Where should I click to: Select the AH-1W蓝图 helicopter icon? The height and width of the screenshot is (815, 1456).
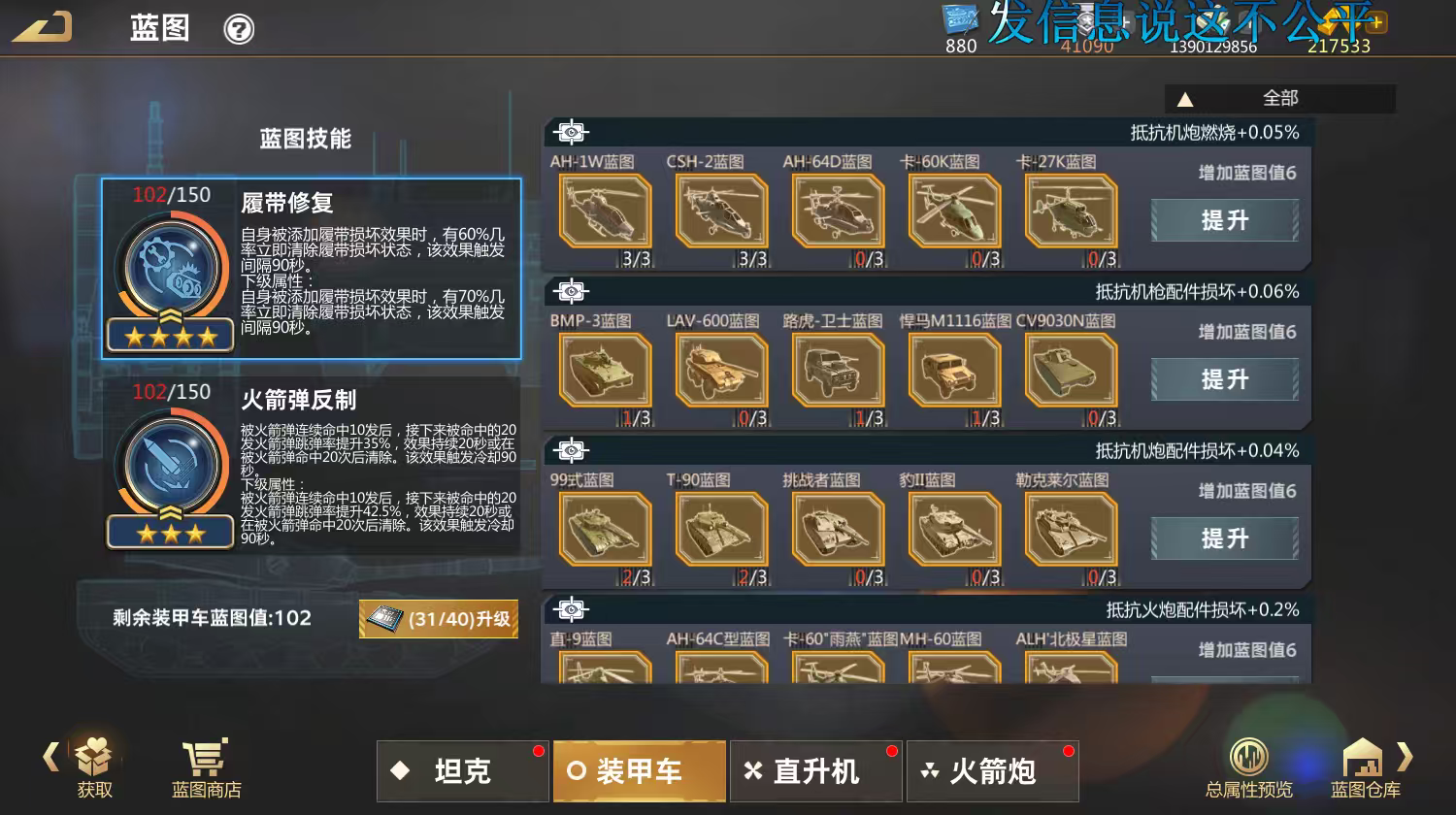[x=605, y=212]
